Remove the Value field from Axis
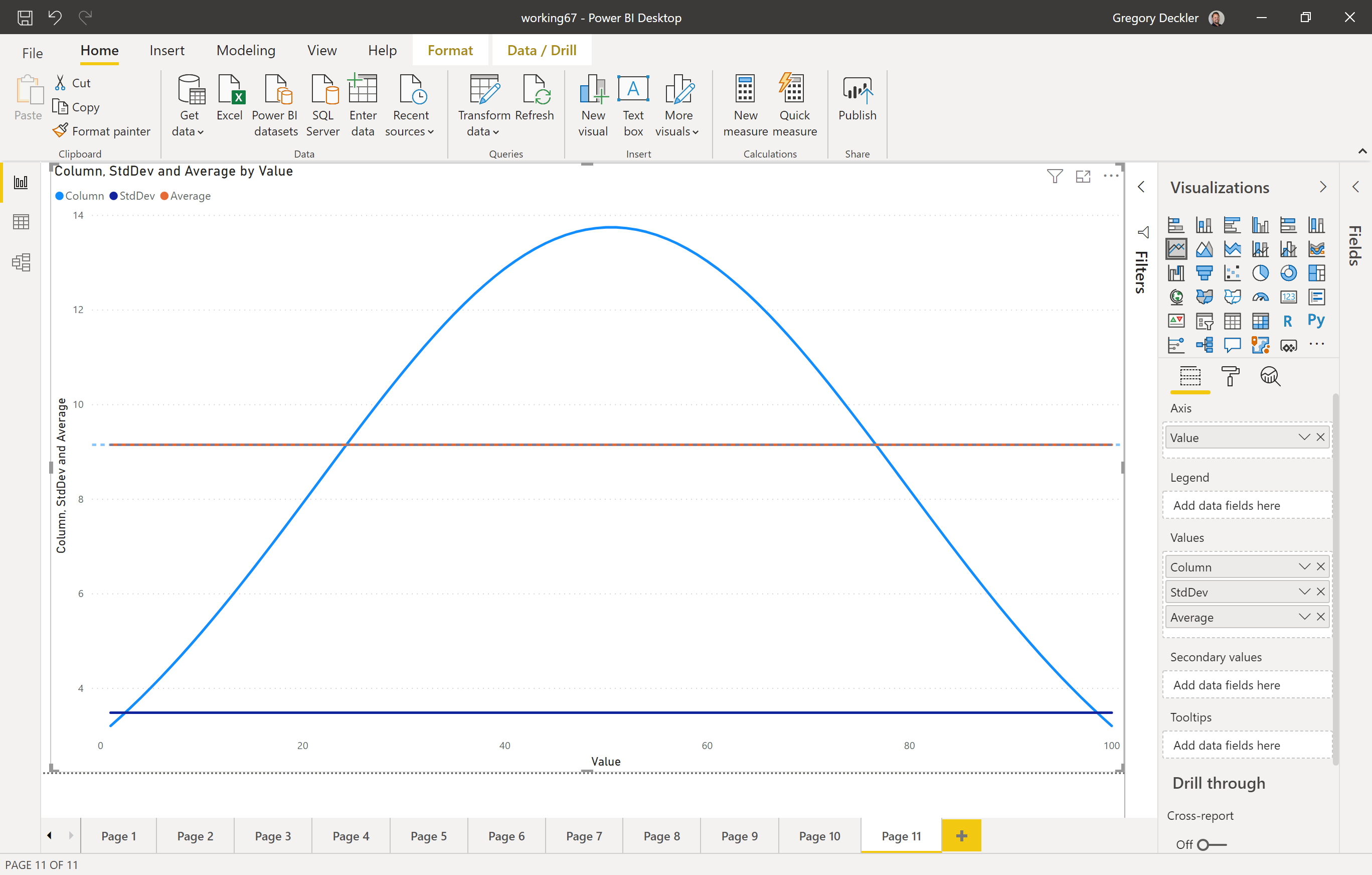This screenshot has width=1372, height=875. pyautogui.click(x=1321, y=437)
